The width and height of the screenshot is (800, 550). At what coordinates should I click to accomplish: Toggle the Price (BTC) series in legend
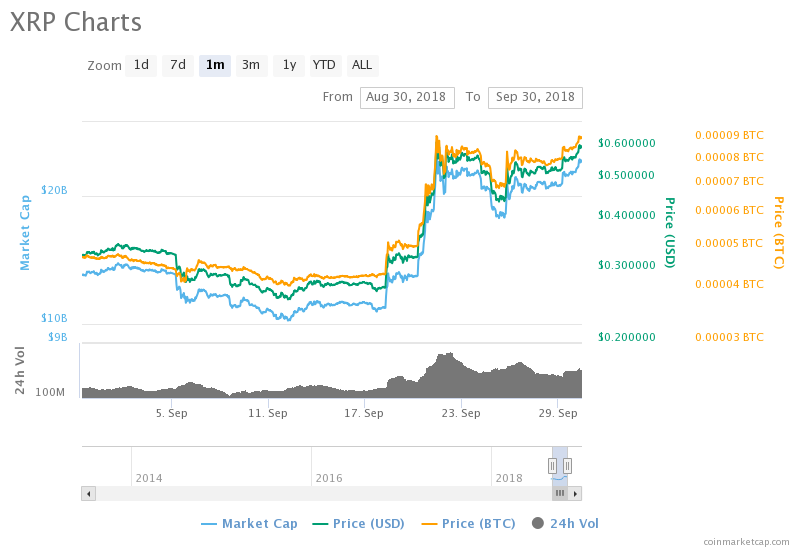(468, 523)
